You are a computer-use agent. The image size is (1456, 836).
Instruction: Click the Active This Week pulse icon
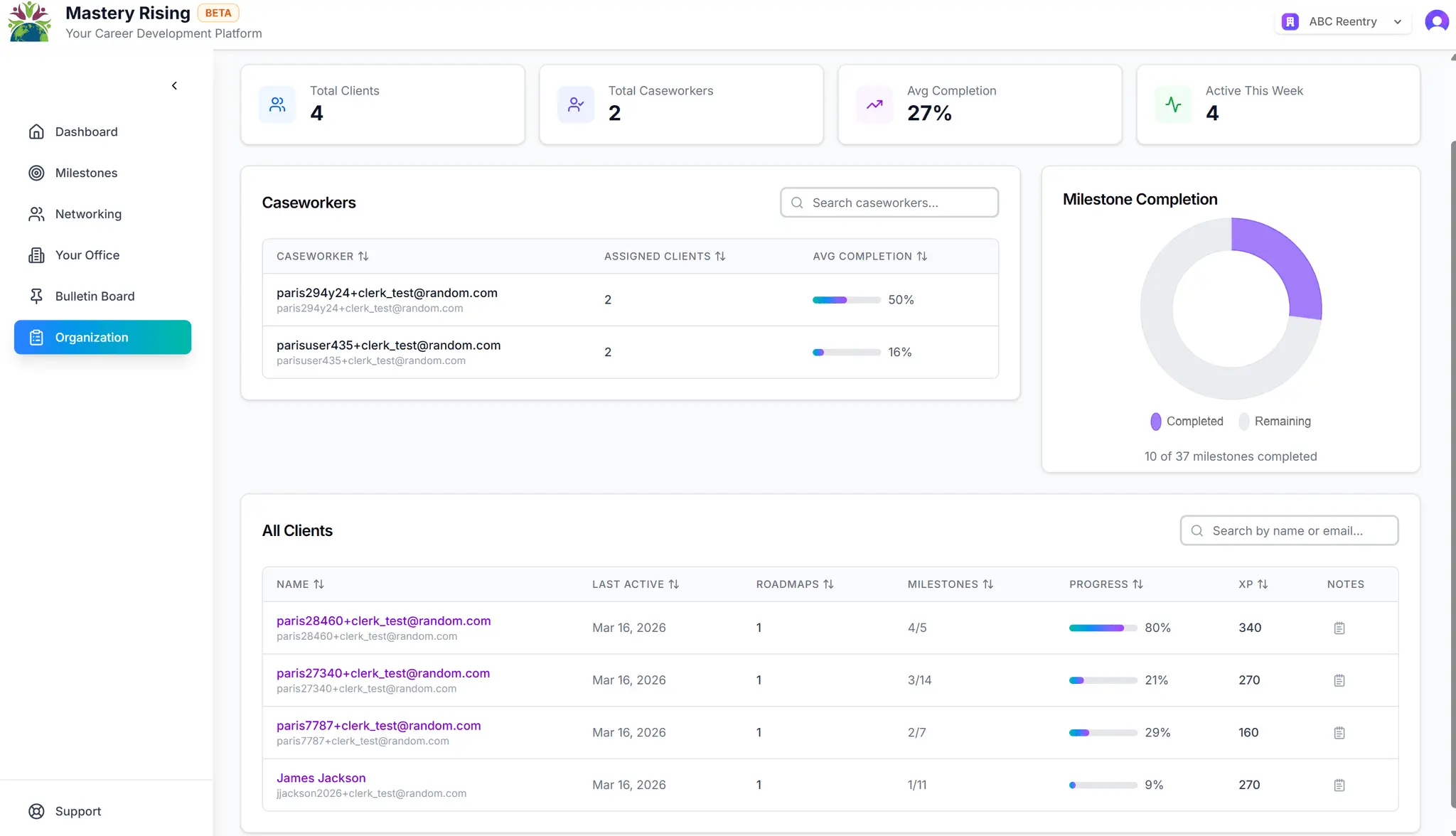point(1173,104)
